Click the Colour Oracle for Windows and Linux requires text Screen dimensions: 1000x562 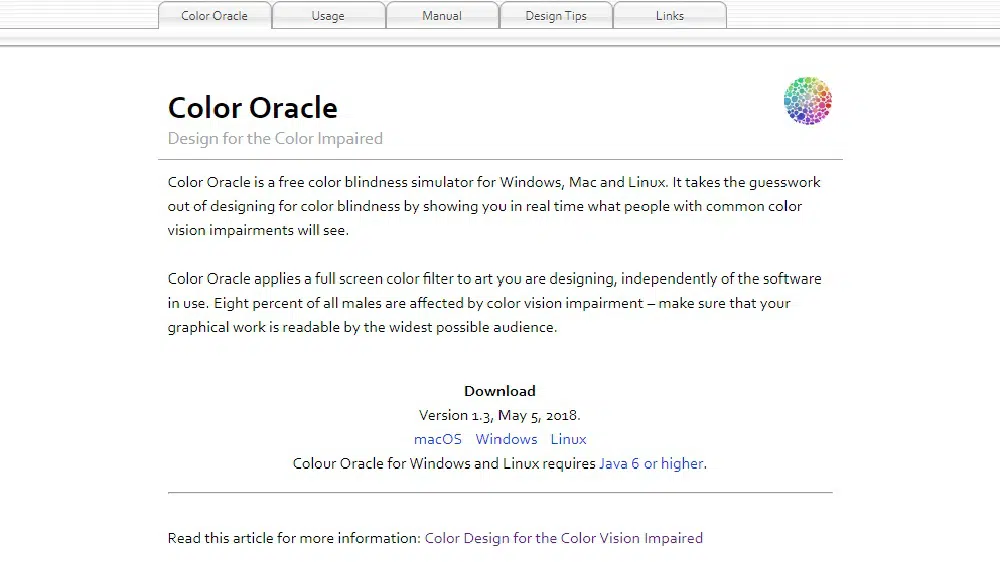[x=445, y=464]
